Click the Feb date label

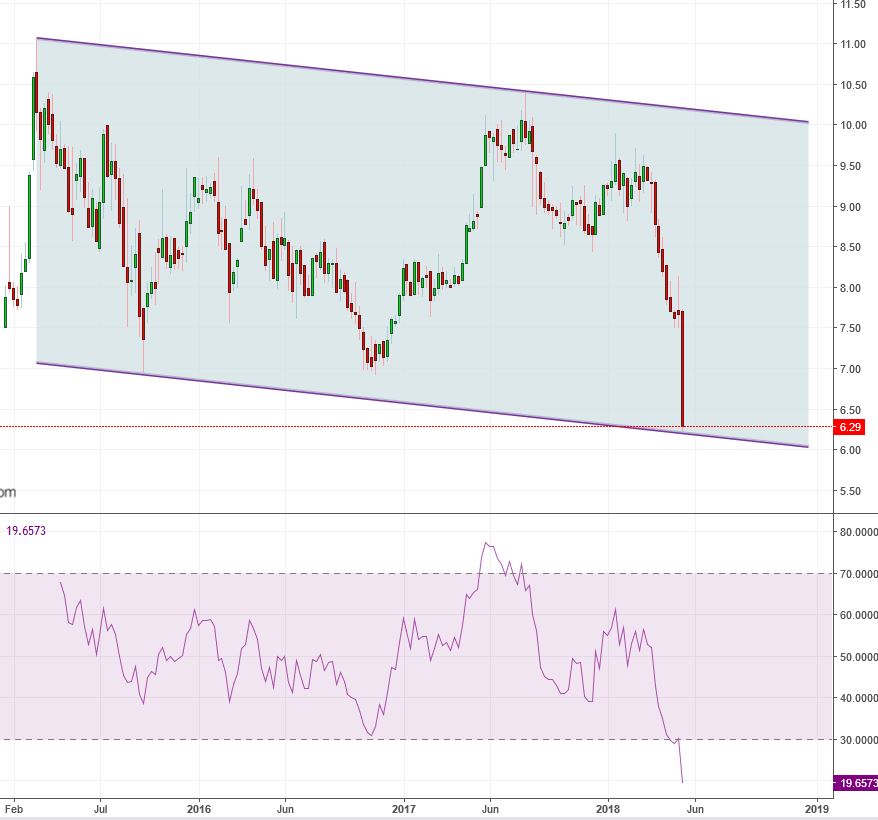[x=14, y=809]
